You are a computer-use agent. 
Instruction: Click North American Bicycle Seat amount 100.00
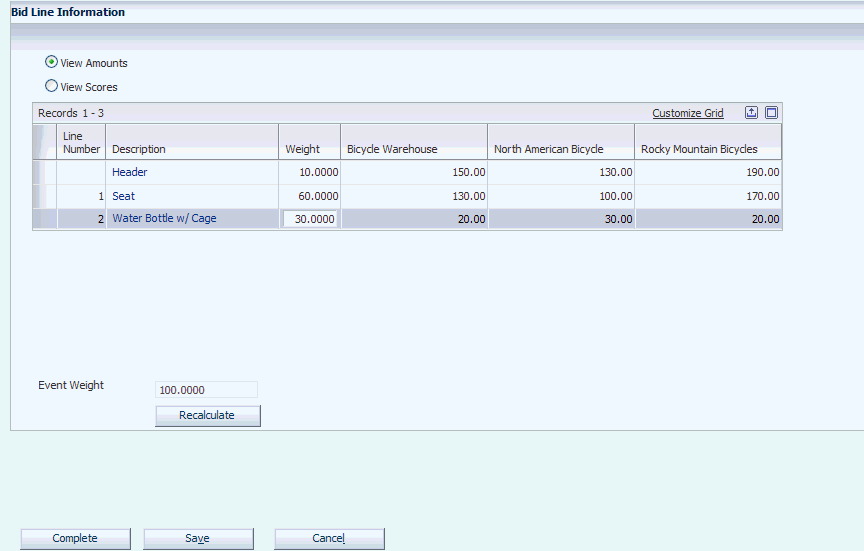point(616,196)
